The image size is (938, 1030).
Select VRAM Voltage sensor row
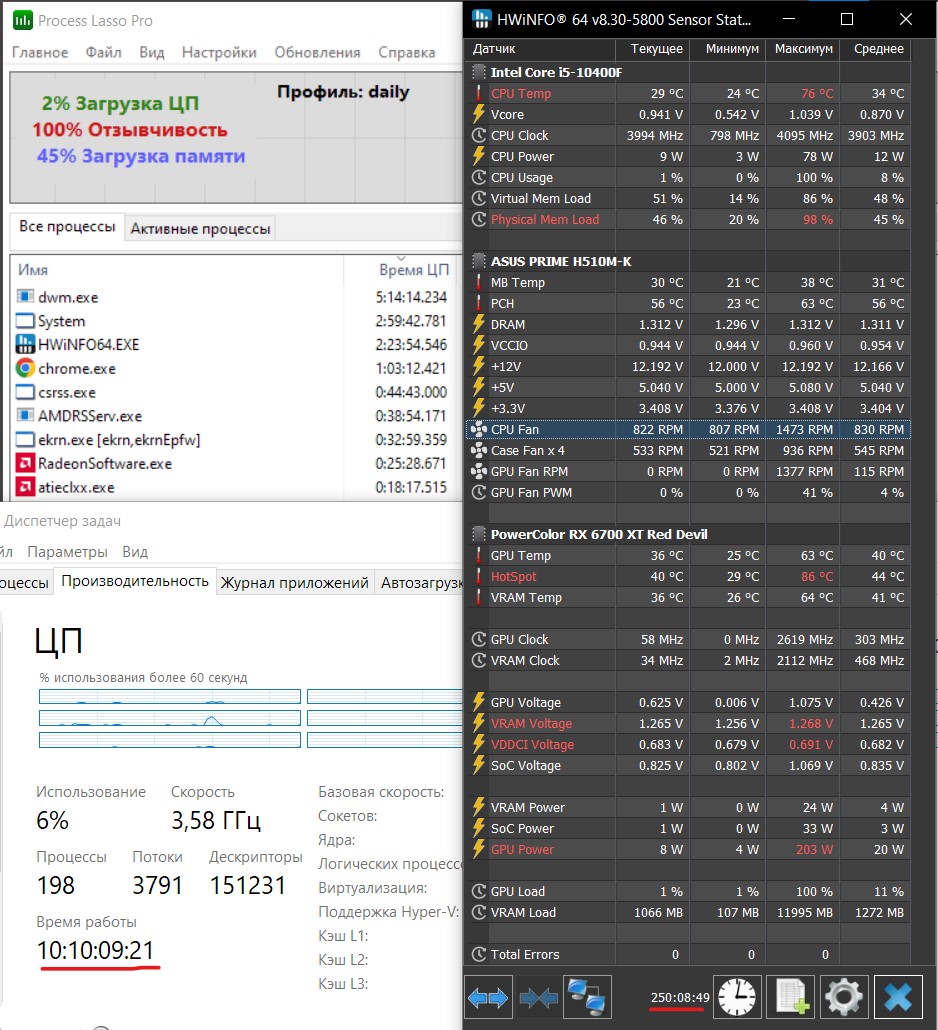[x=688, y=723]
